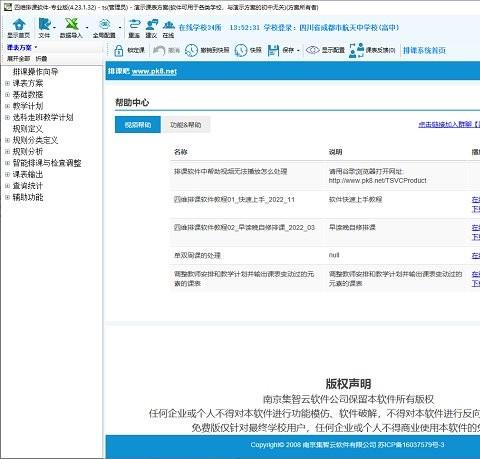Click the 帮助中心 heading

132,102
